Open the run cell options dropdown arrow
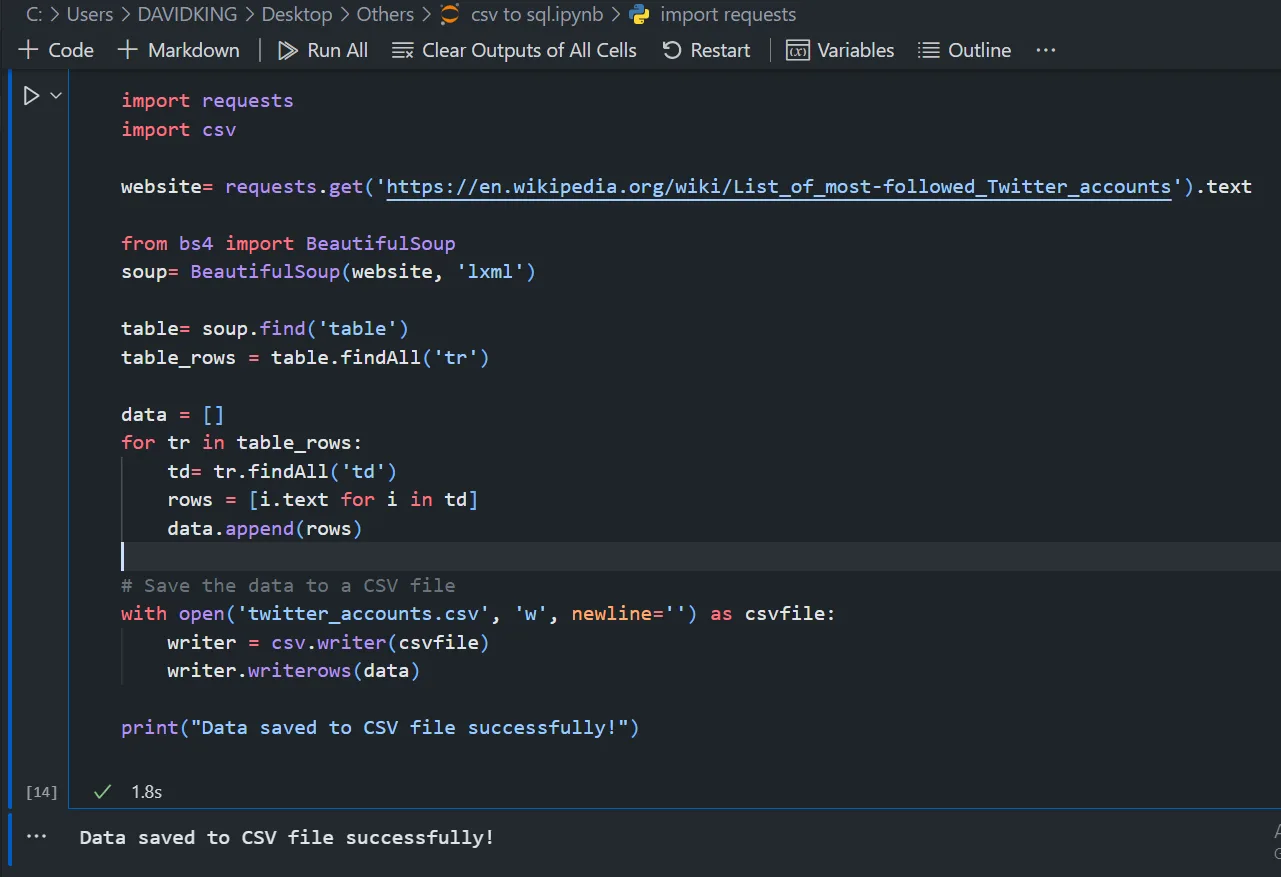 point(56,96)
